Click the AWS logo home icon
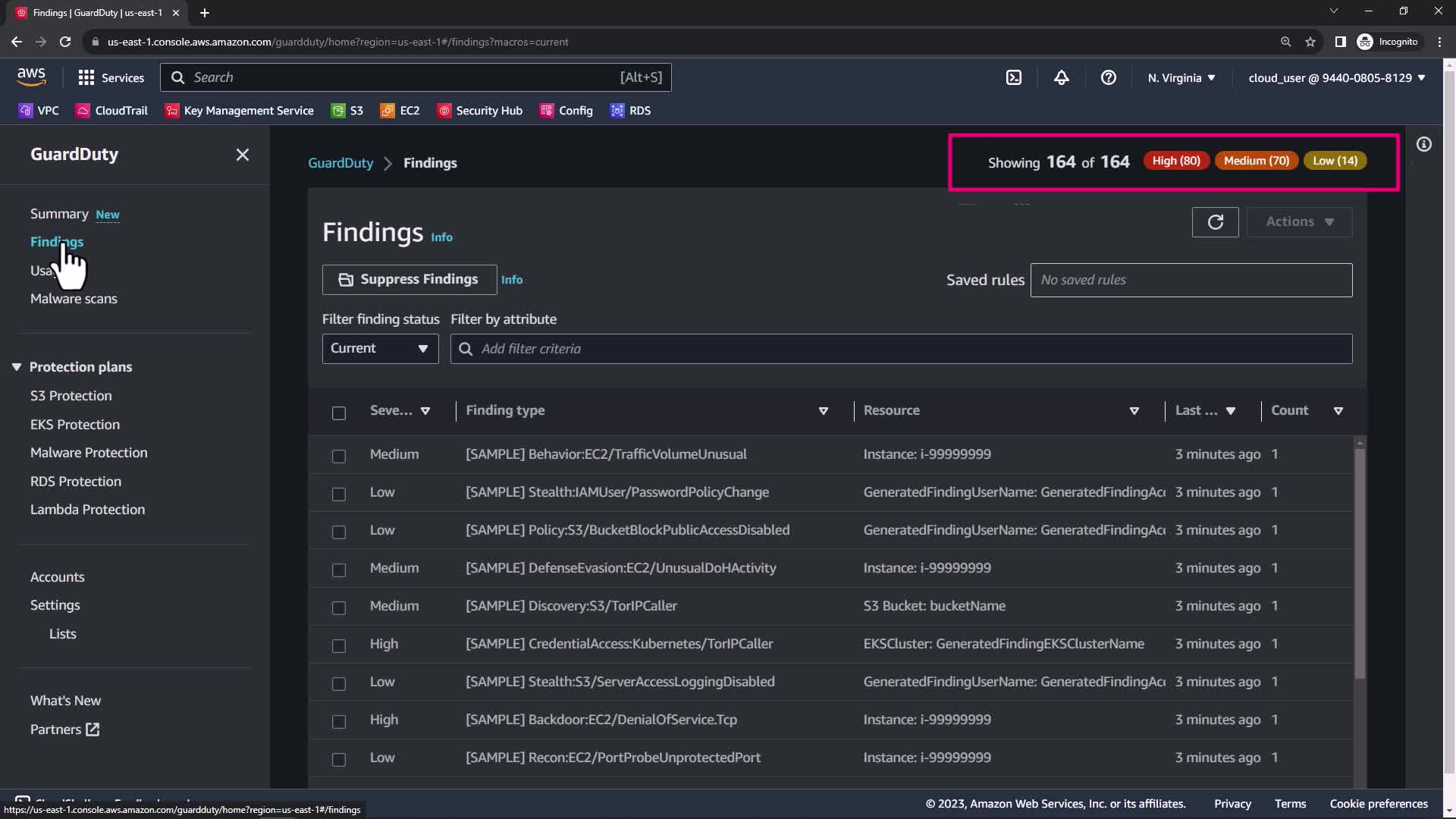The height and width of the screenshot is (819, 1456). point(31,77)
